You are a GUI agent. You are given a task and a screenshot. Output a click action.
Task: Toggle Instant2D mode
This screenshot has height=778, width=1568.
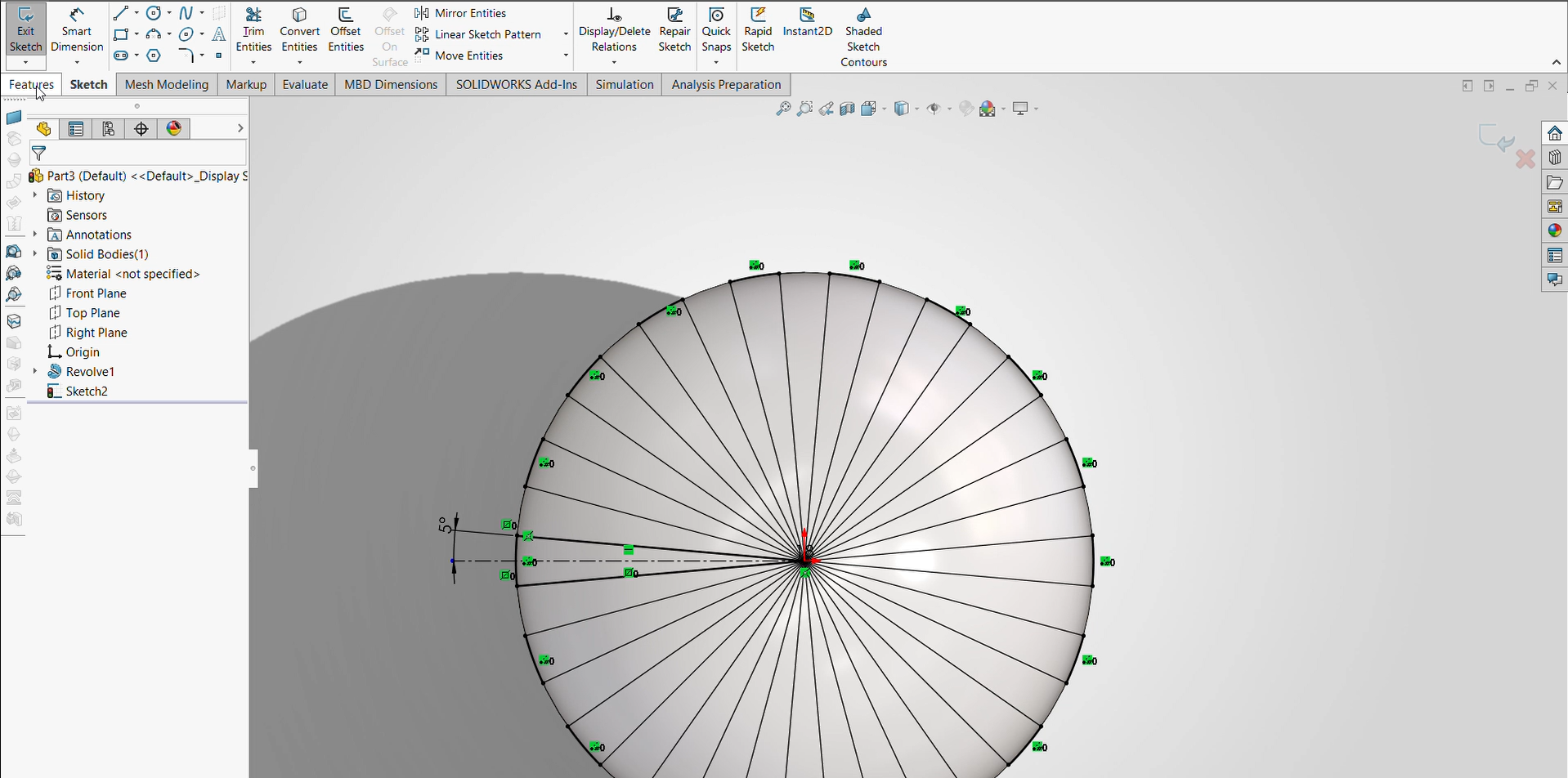coord(807,23)
